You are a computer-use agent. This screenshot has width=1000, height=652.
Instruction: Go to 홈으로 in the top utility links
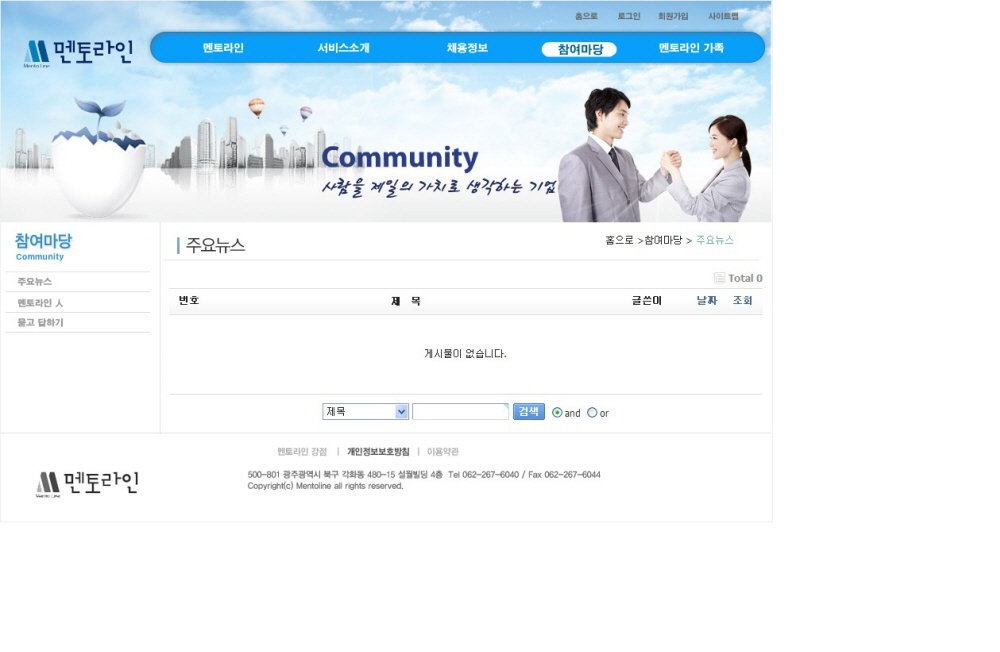586,16
